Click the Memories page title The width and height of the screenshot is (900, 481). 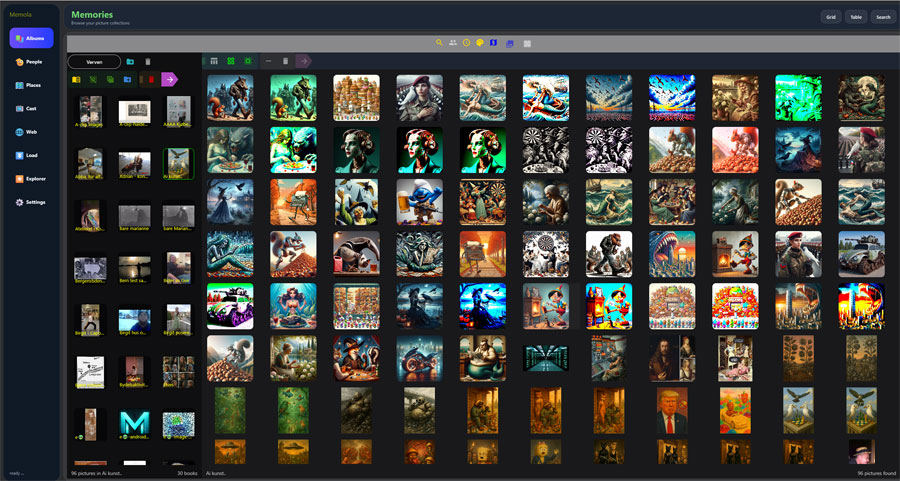92,14
